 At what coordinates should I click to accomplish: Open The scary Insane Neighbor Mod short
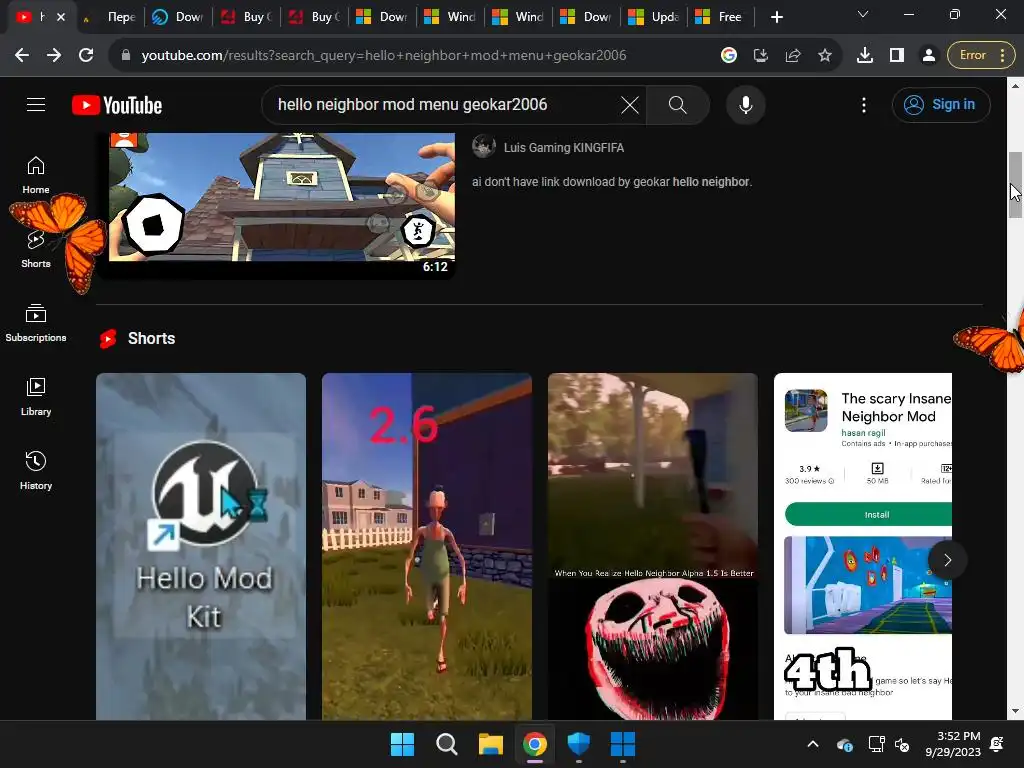863,547
